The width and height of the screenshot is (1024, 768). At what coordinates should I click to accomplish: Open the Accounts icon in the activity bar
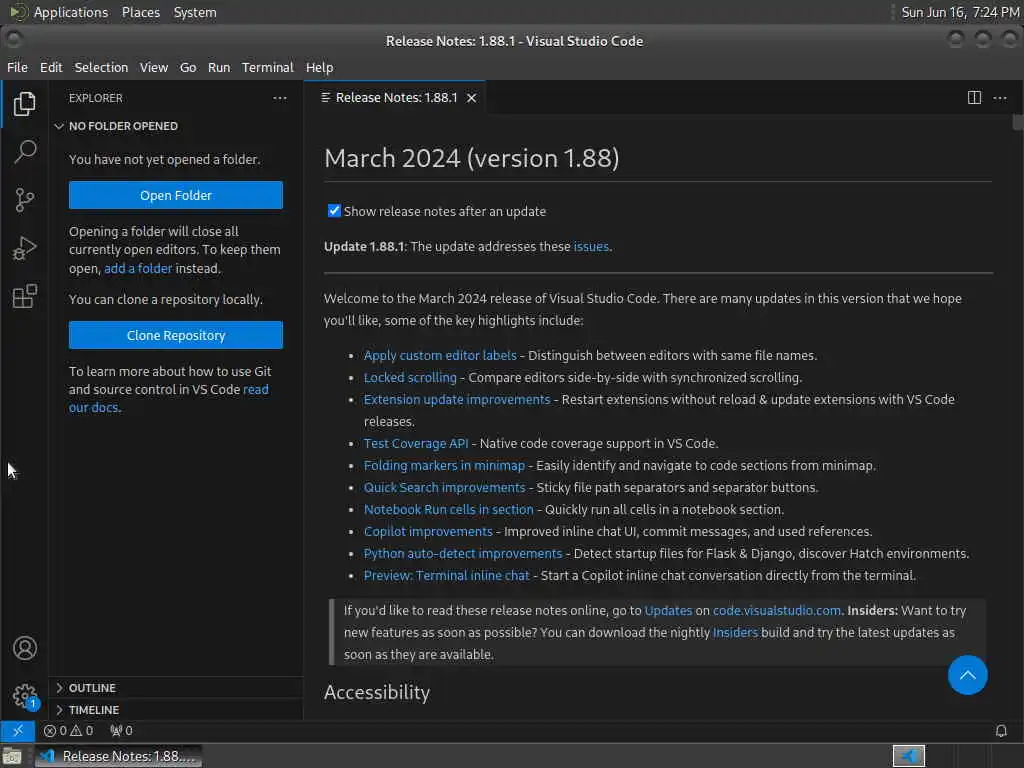click(x=25, y=648)
